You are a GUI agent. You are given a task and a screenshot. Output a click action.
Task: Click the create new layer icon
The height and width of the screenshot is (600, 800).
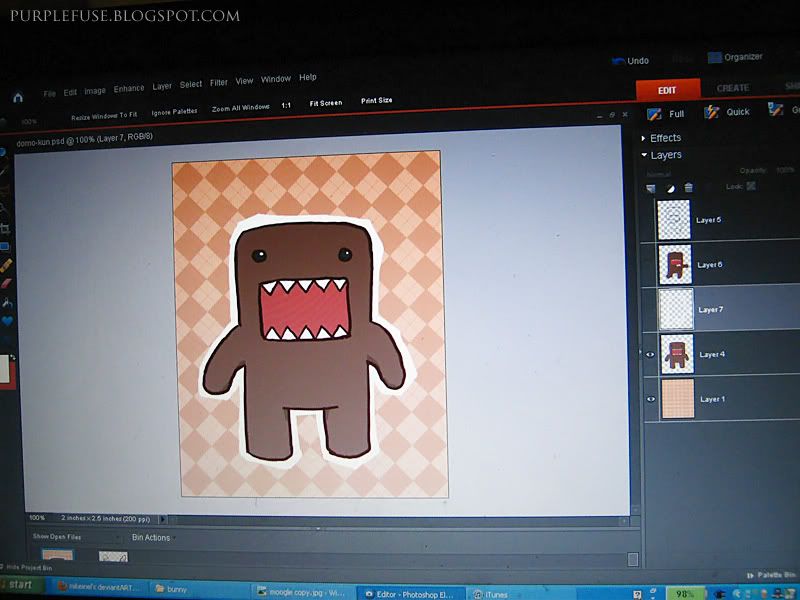651,187
